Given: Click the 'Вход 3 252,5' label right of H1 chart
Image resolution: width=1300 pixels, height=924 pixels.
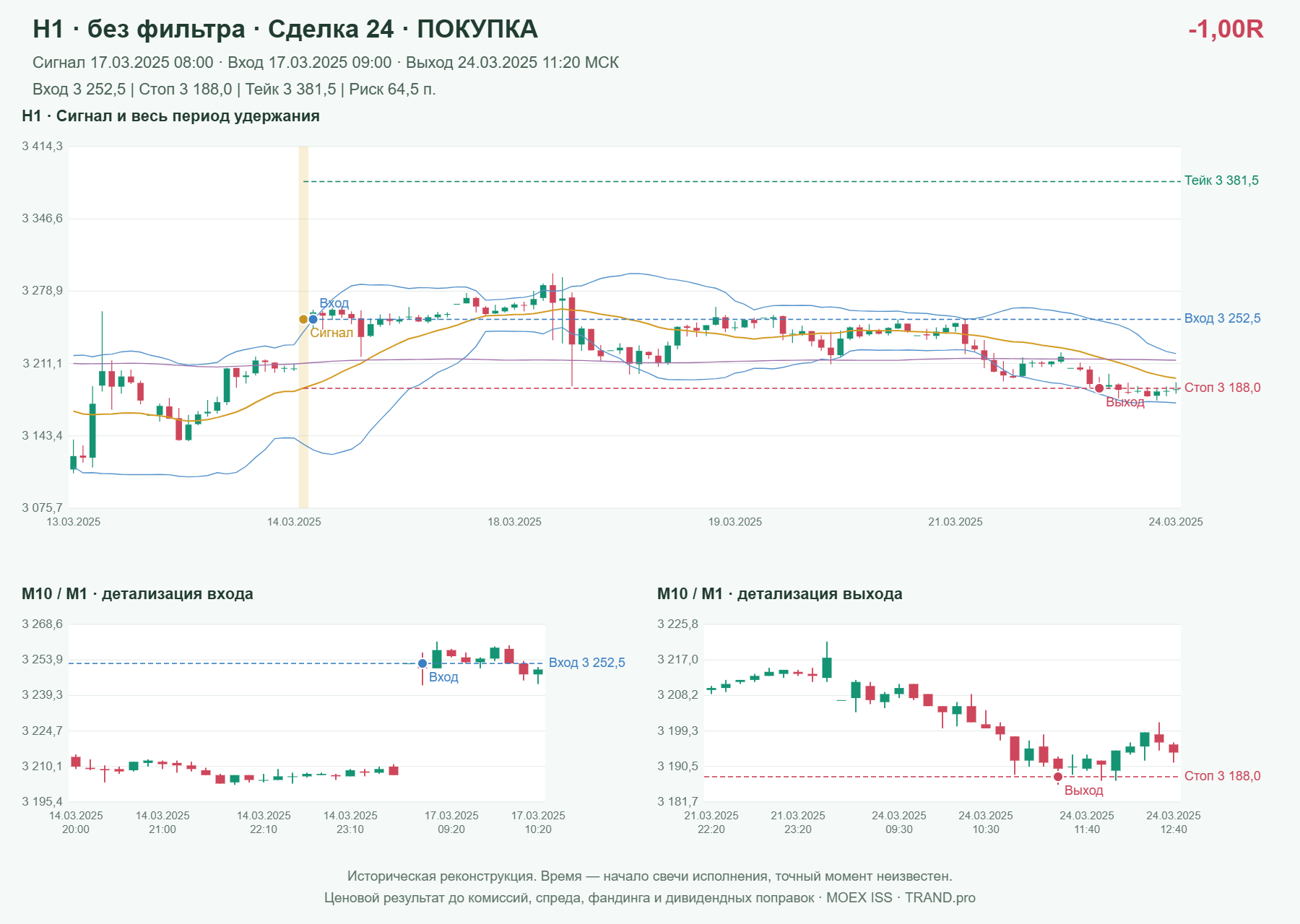Looking at the screenshot, I should click(x=1222, y=318).
